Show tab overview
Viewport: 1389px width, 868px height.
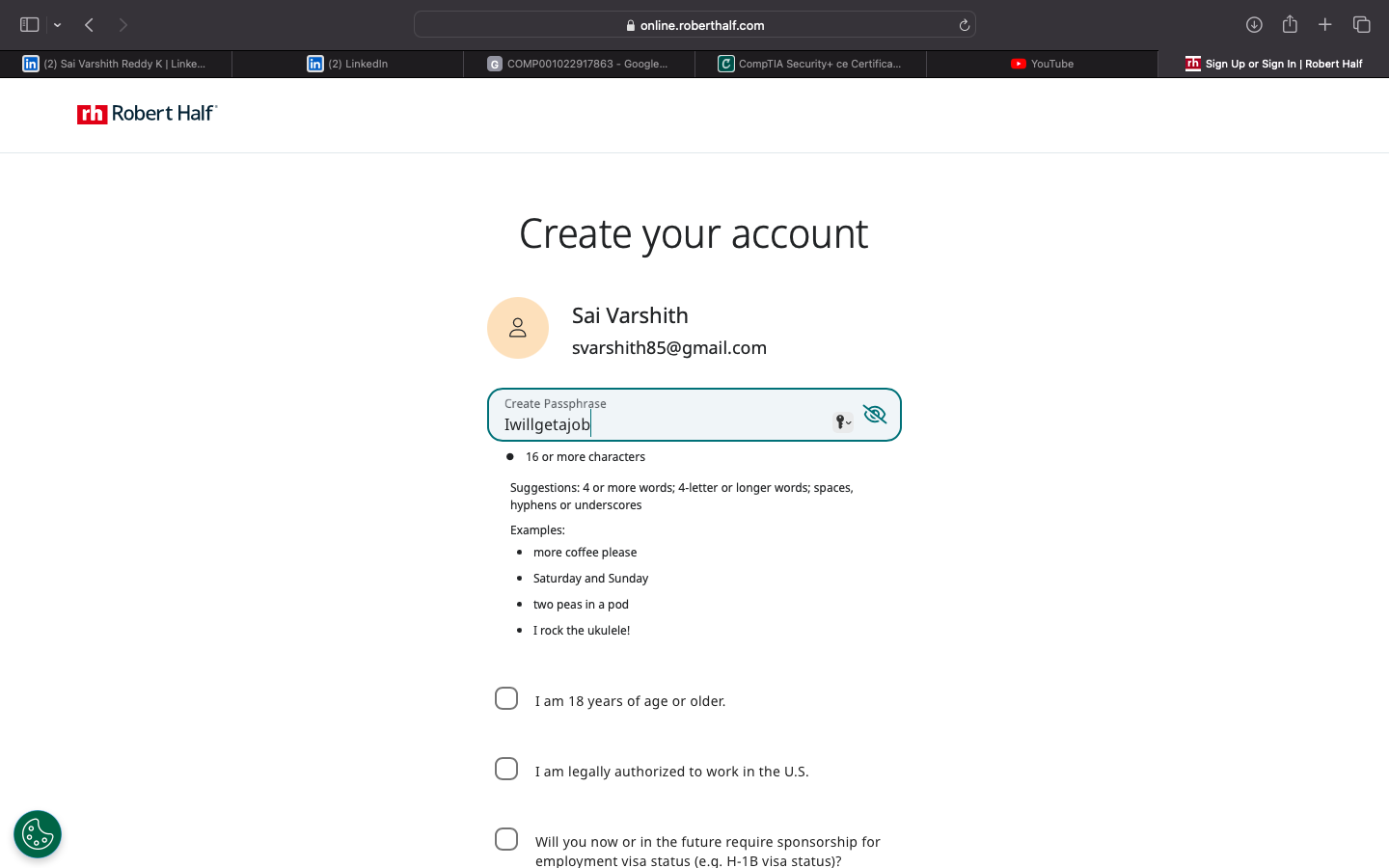[x=1361, y=25]
